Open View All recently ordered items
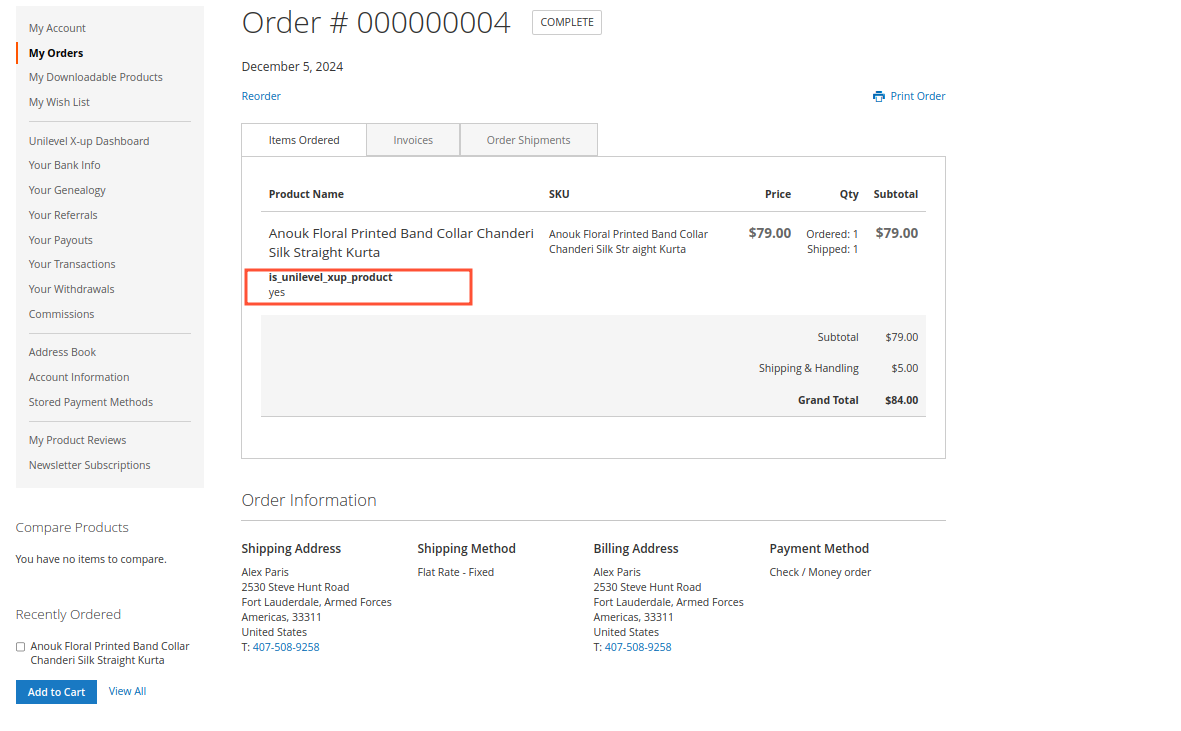 point(127,691)
